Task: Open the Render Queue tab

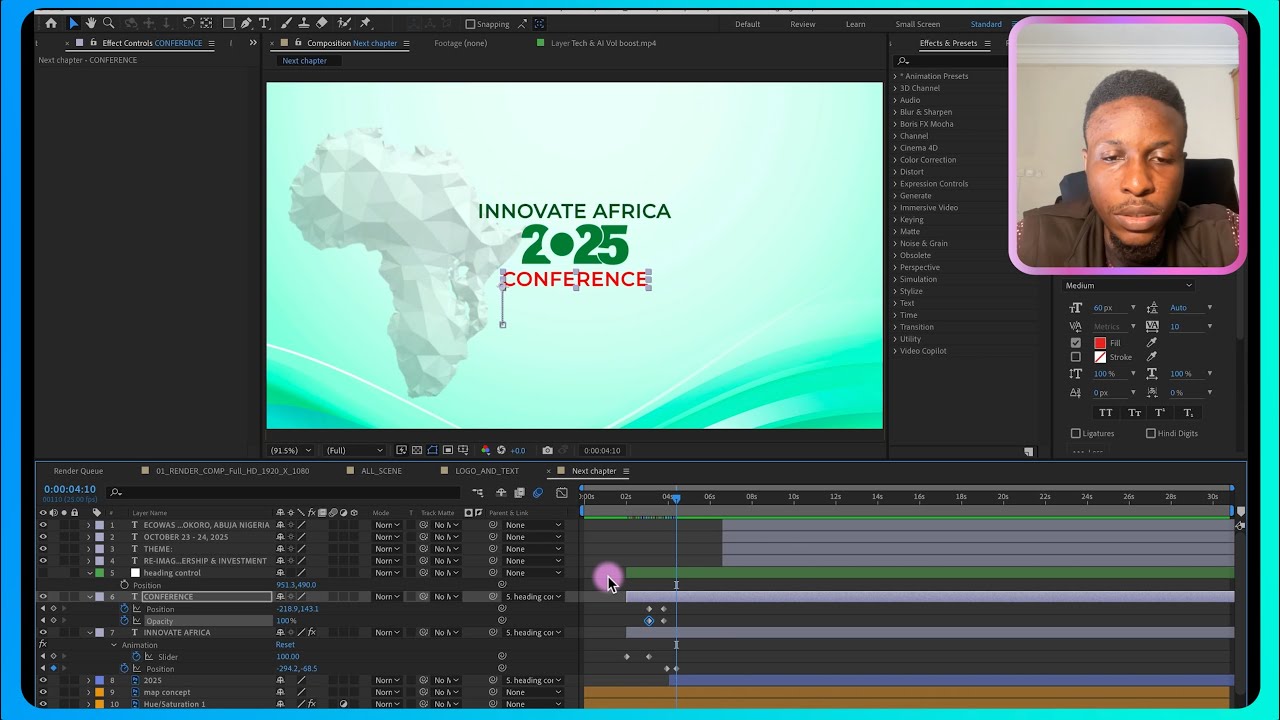Action: [x=78, y=471]
